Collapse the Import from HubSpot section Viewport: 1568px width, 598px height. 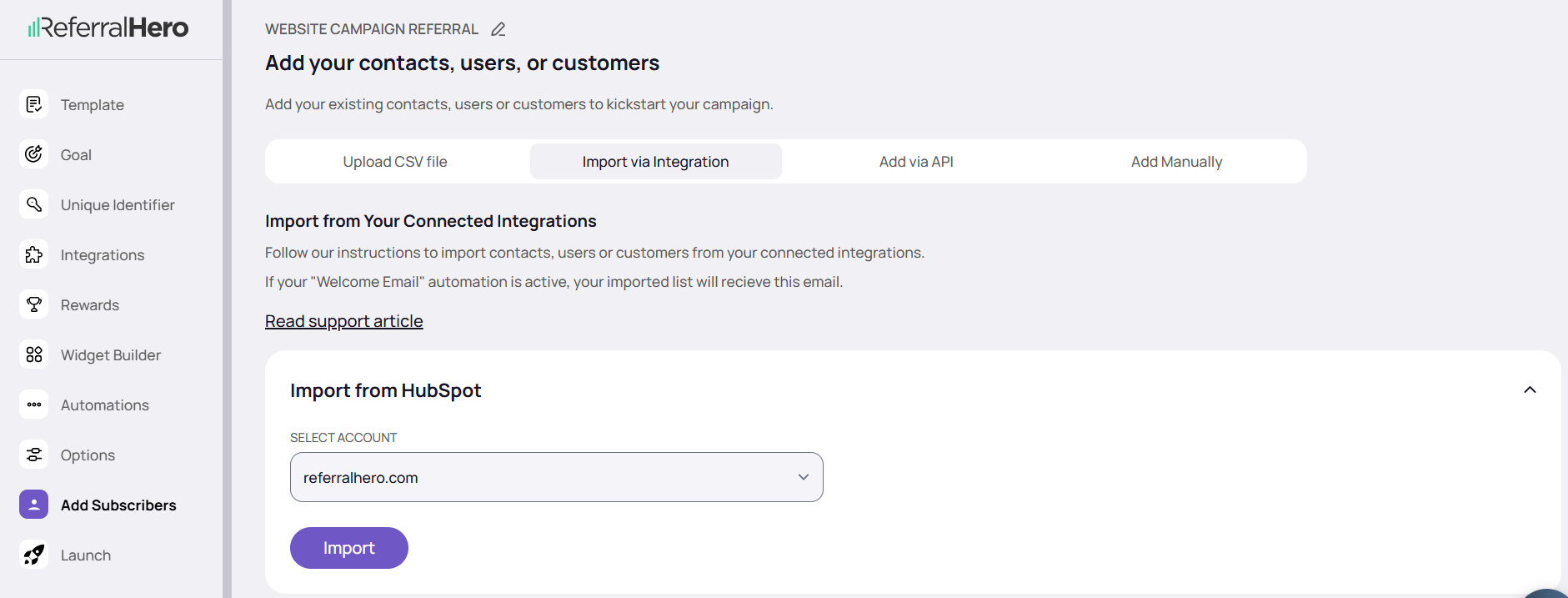click(x=1530, y=389)
